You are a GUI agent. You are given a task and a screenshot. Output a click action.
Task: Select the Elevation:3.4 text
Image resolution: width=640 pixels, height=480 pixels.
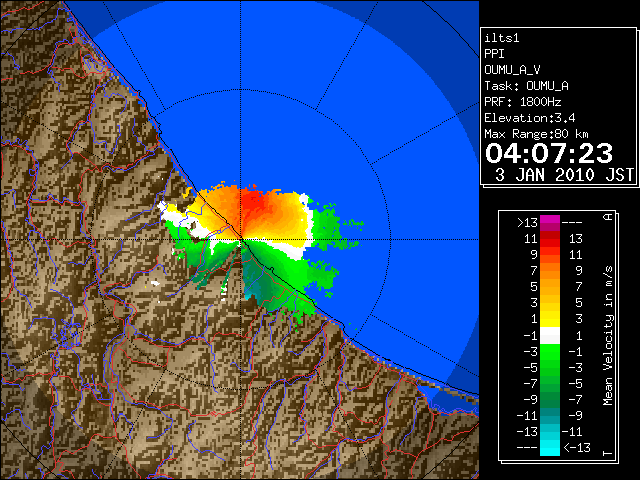point(530,118)
